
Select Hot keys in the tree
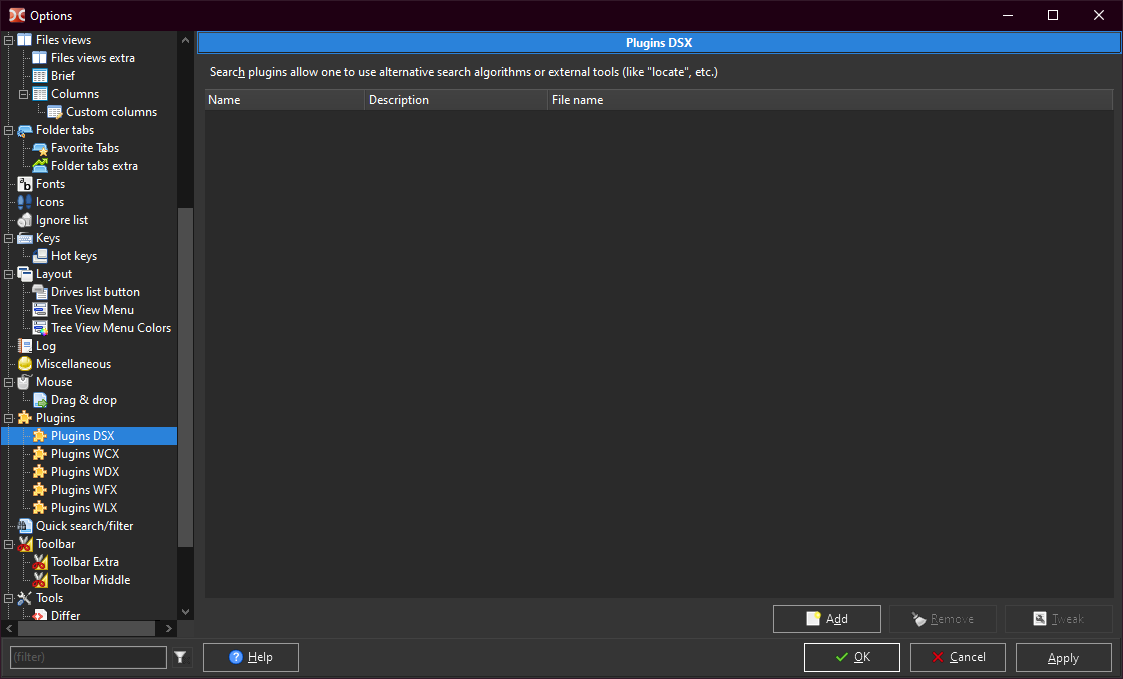click(x=73, y=256)
